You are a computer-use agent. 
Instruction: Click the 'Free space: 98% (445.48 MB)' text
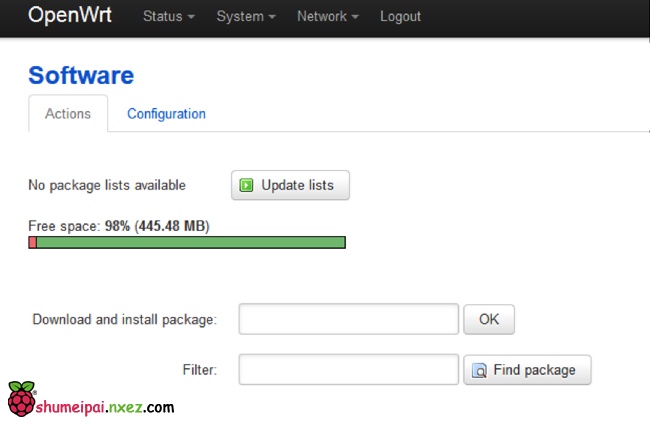coord(119,226)
